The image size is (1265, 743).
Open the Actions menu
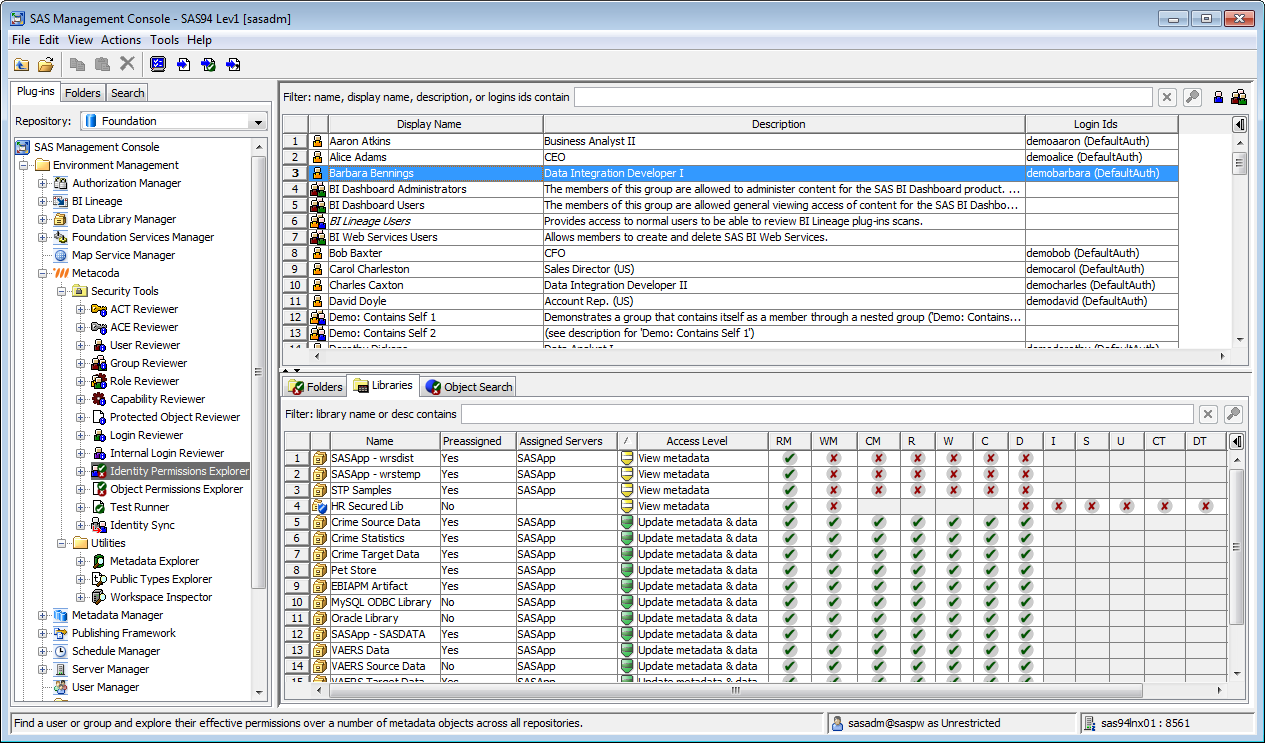point(121,40)
